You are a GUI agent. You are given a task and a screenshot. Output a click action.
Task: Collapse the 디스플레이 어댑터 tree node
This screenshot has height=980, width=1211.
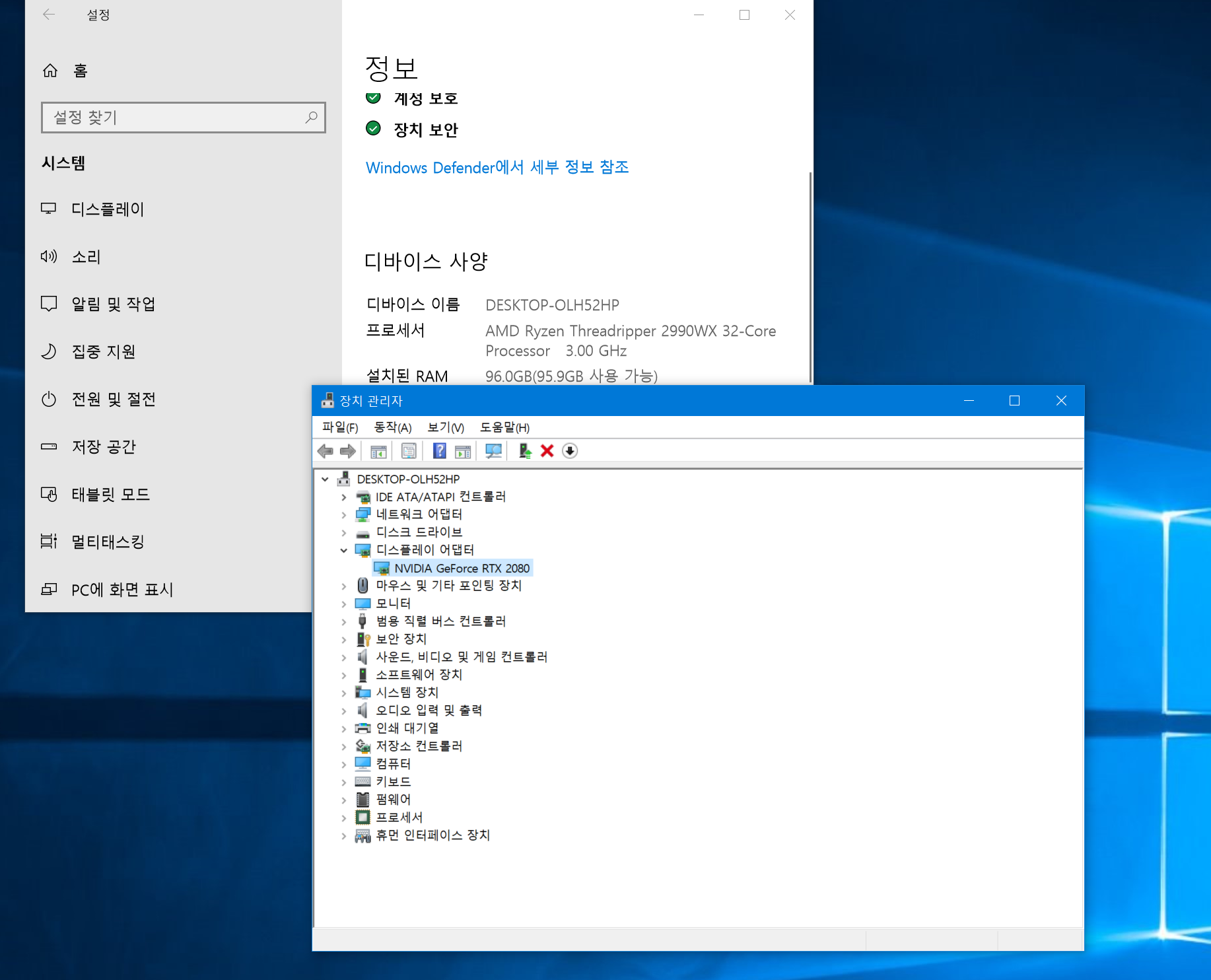(x=343, y=550)
